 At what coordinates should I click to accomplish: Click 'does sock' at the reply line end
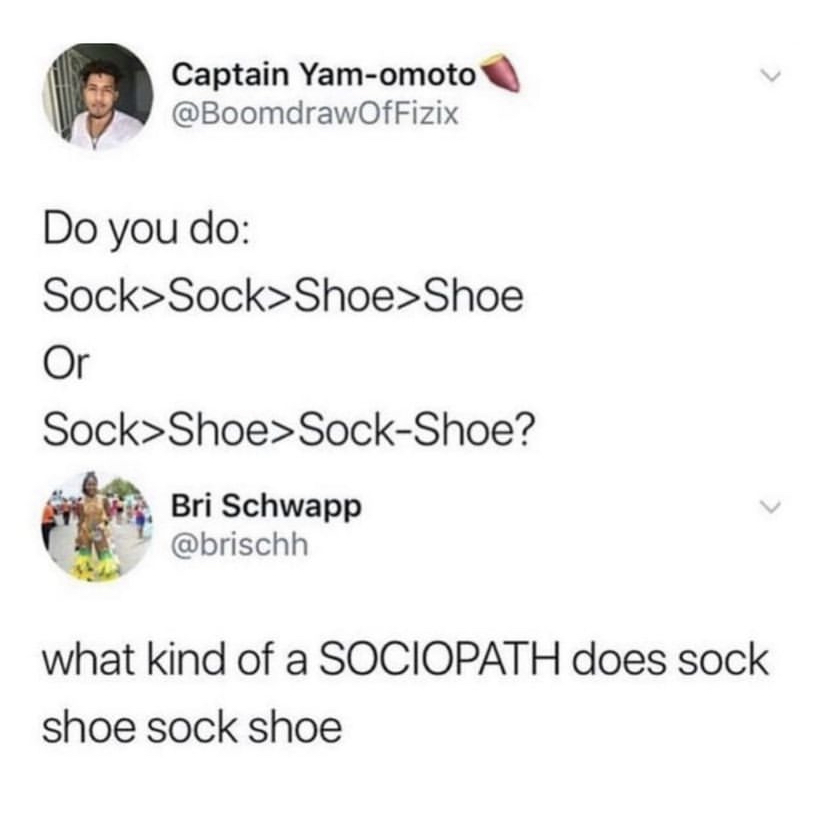(671, 660)
